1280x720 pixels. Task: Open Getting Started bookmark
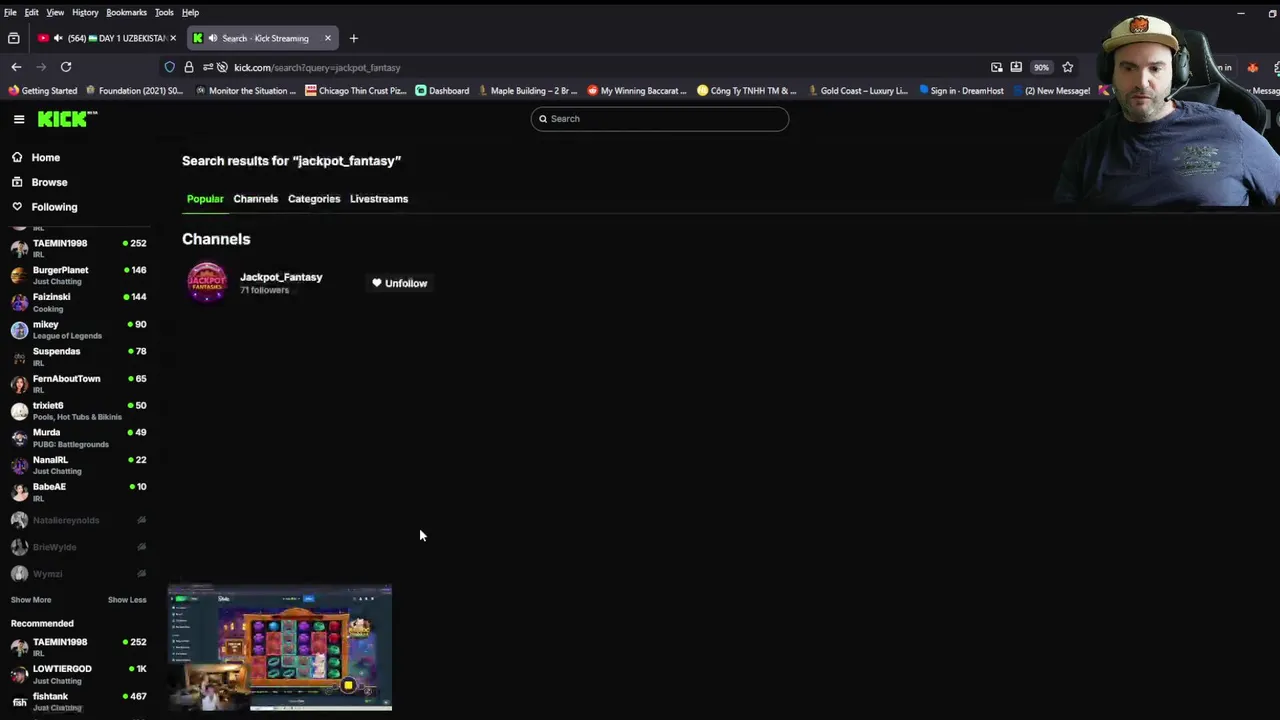point(42,91)
